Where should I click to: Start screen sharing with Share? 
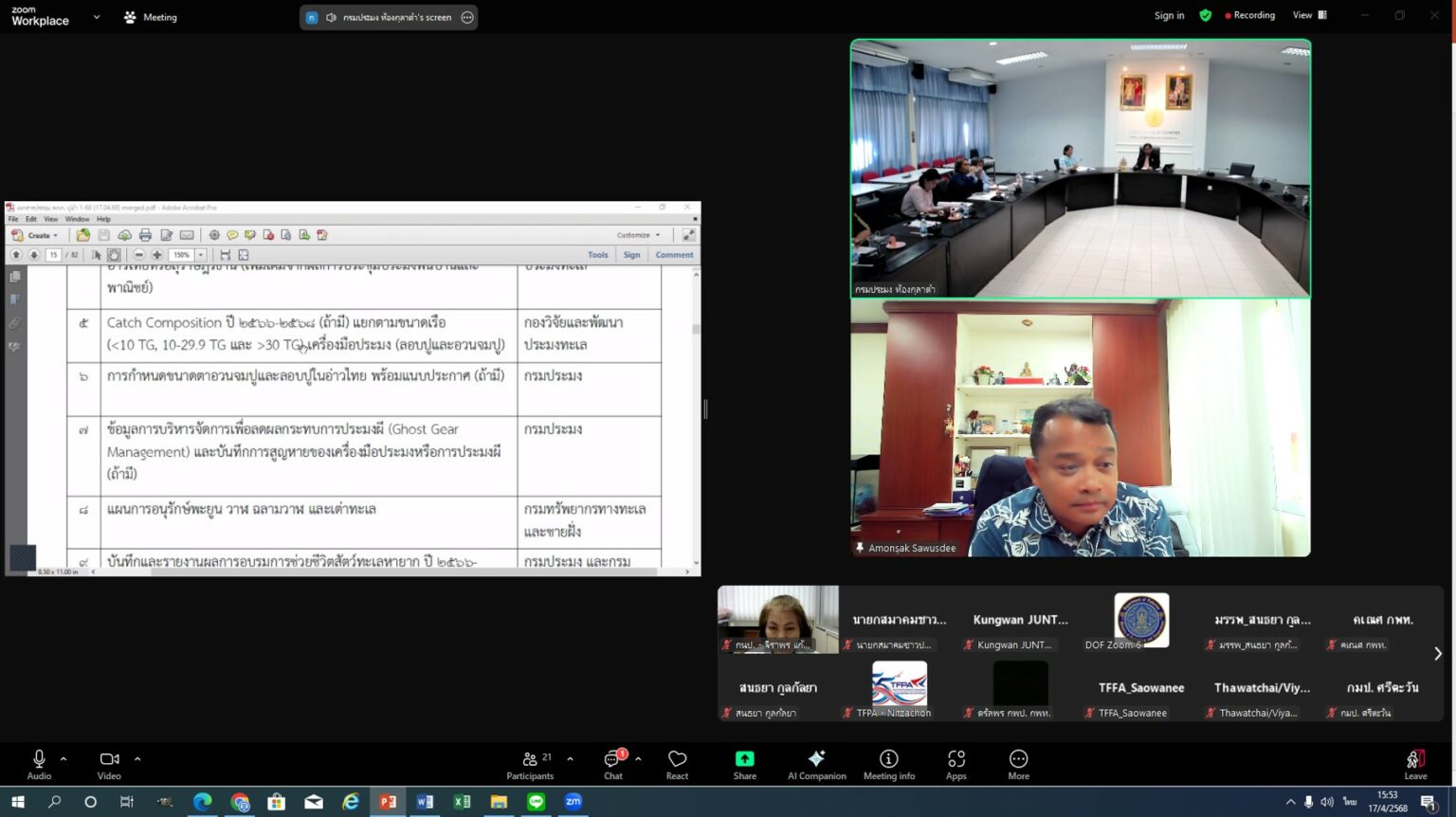coord(744,764)
